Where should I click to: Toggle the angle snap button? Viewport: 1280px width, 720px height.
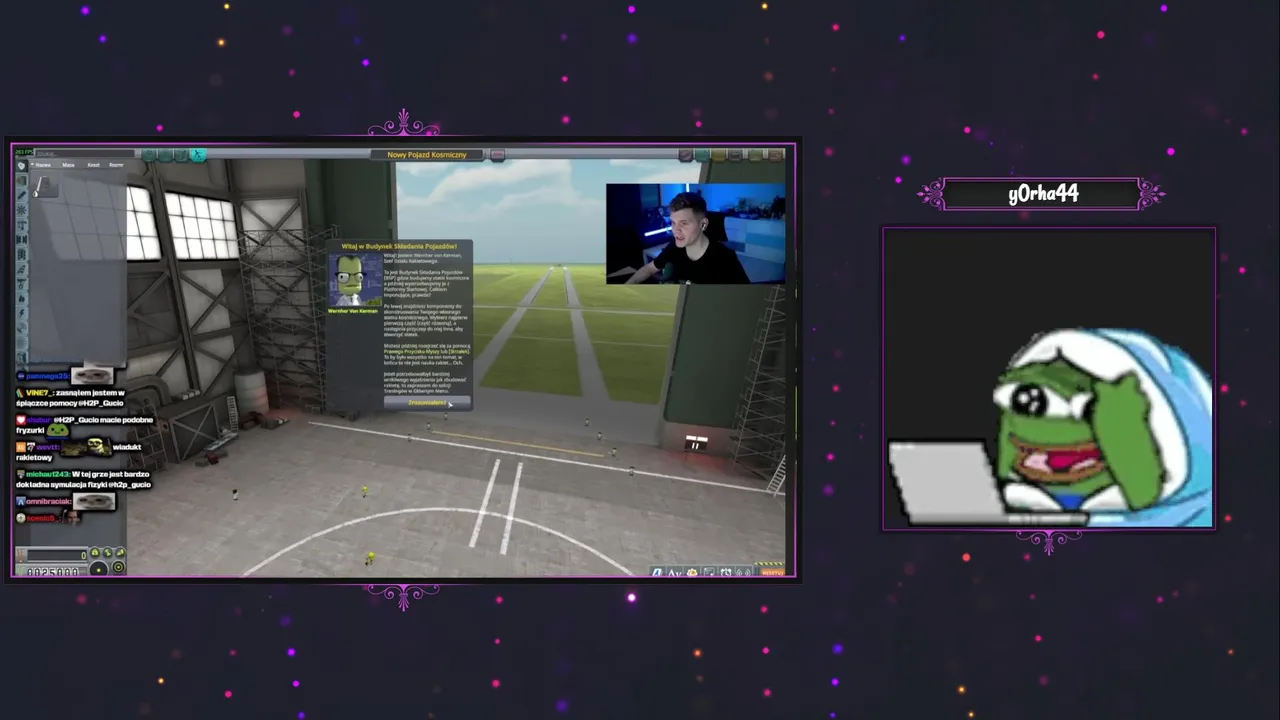point(118,567)
